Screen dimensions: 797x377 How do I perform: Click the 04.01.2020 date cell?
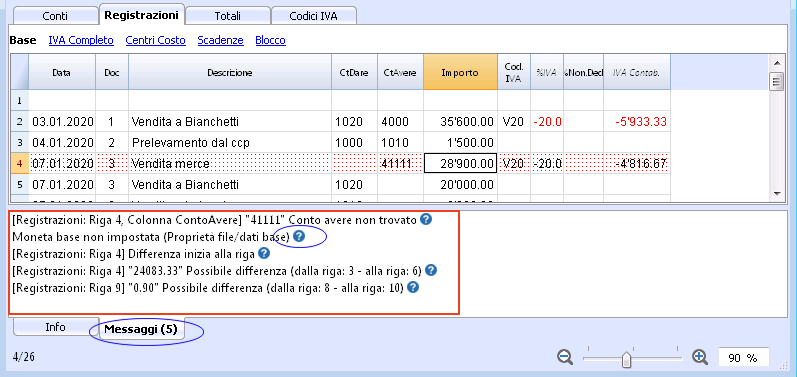[x=62, y=143]
